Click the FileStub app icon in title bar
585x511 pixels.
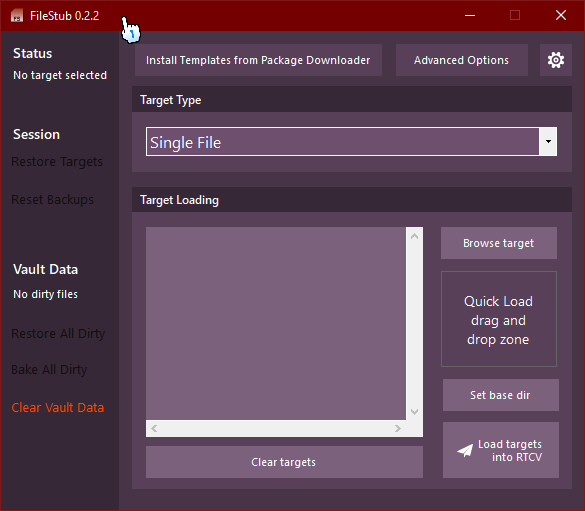pos(17,16)
